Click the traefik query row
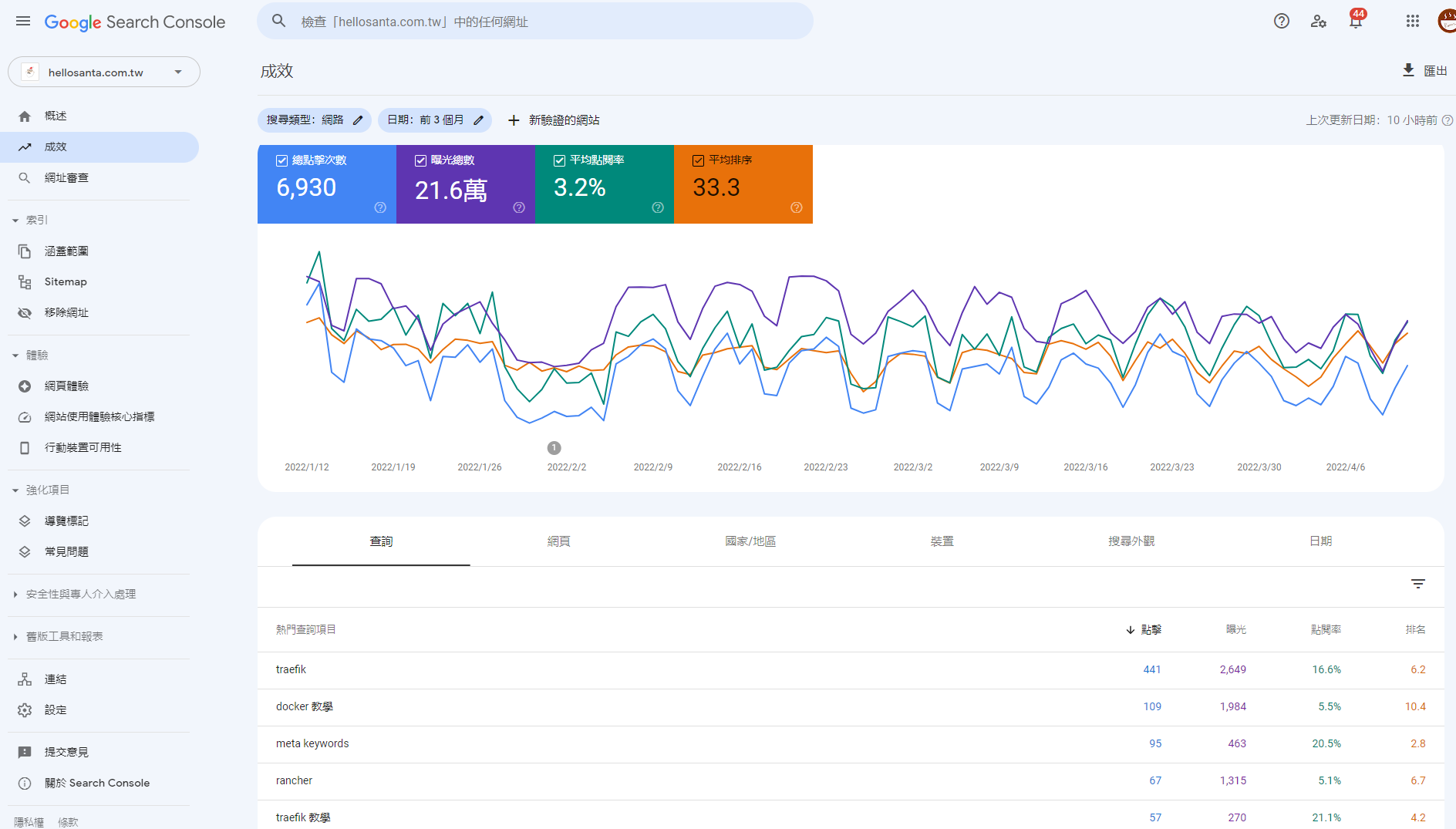Screen dimensions: 1456x829 coord(851,670)
